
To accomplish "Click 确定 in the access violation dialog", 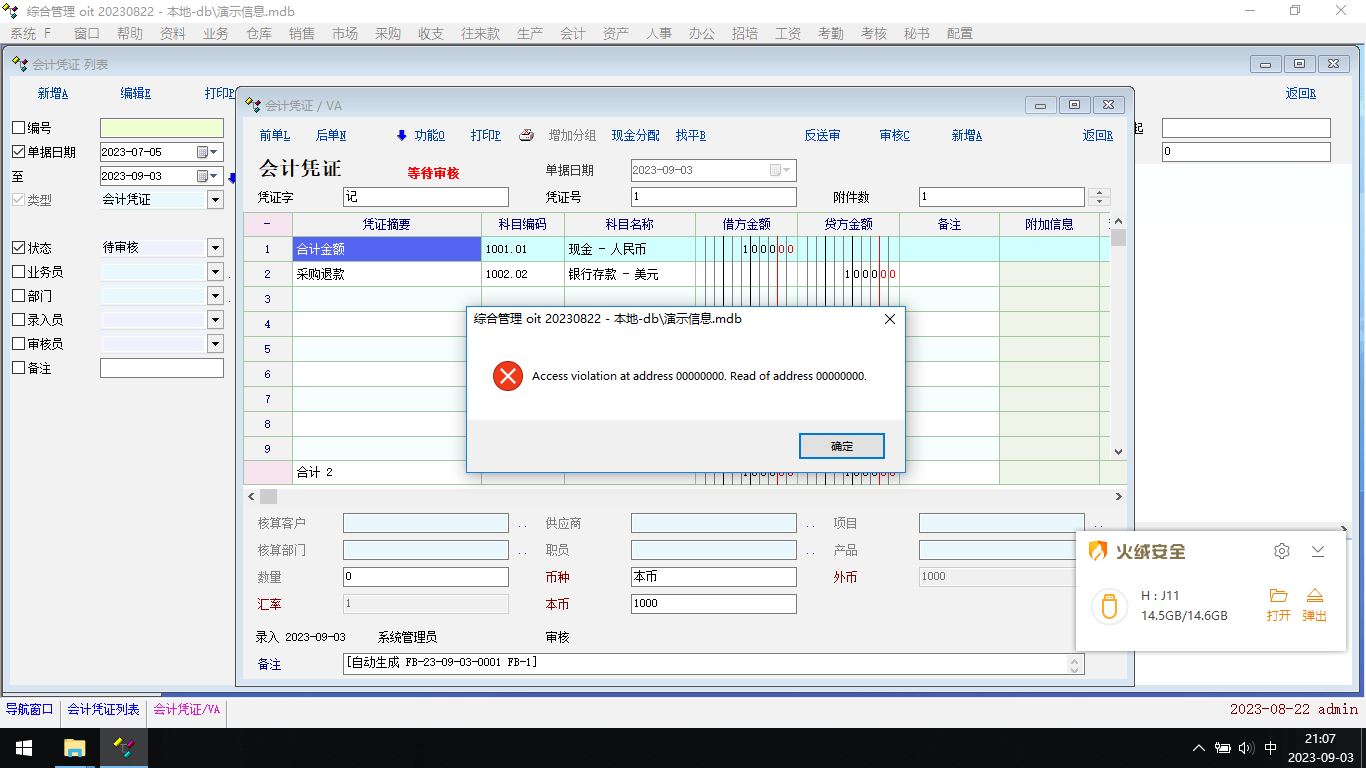I will (x=841, y=446).
